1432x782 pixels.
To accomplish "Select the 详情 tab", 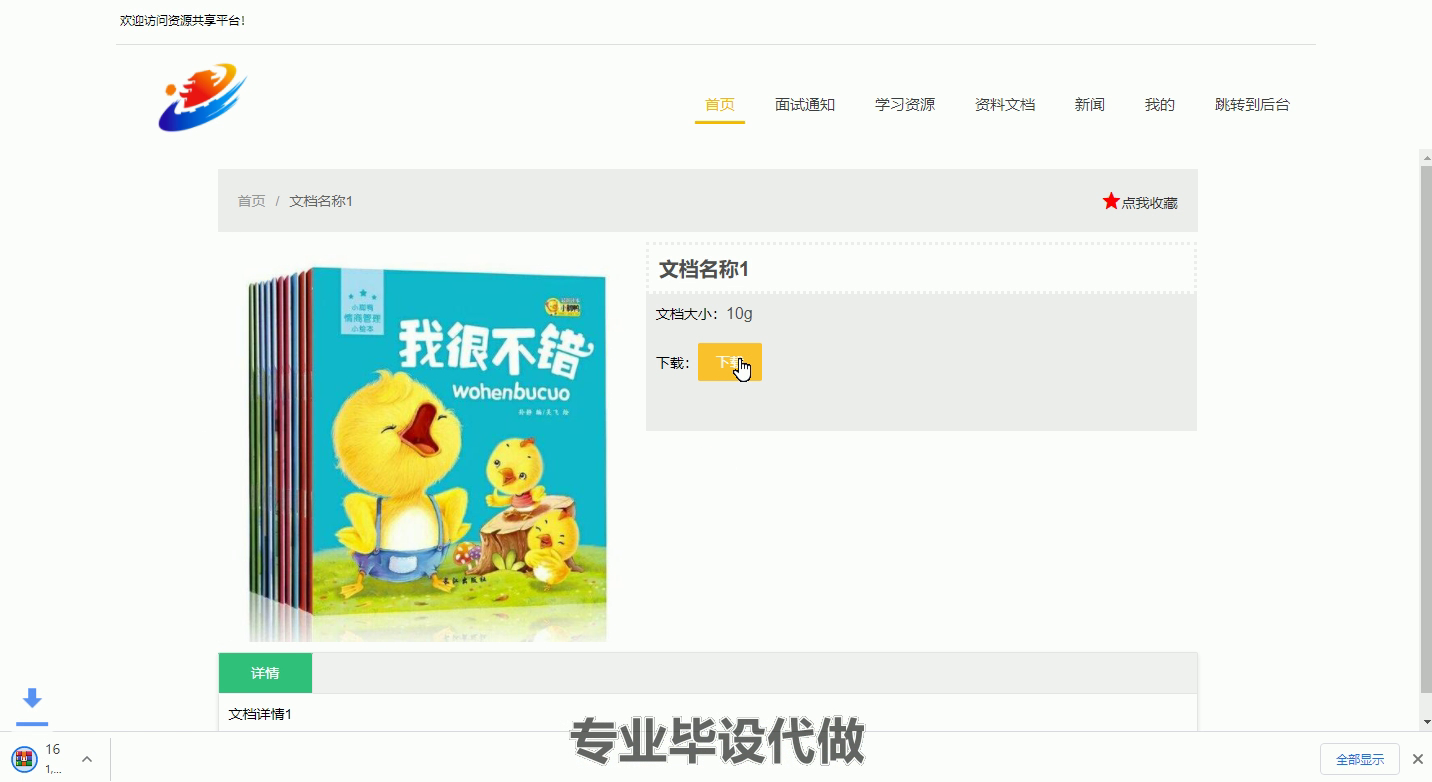I will (265, 673).
